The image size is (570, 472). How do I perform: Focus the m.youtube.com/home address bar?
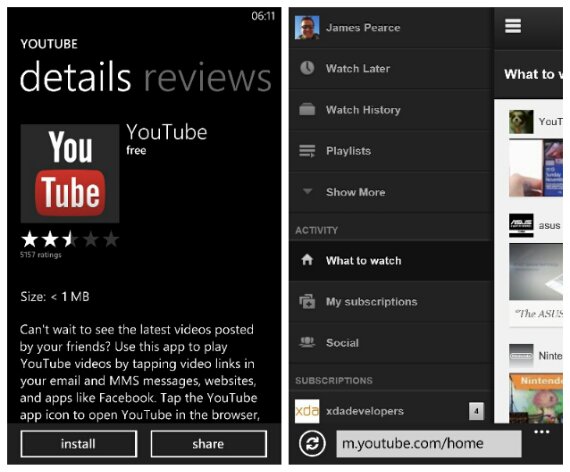click(x=429, y=444)
